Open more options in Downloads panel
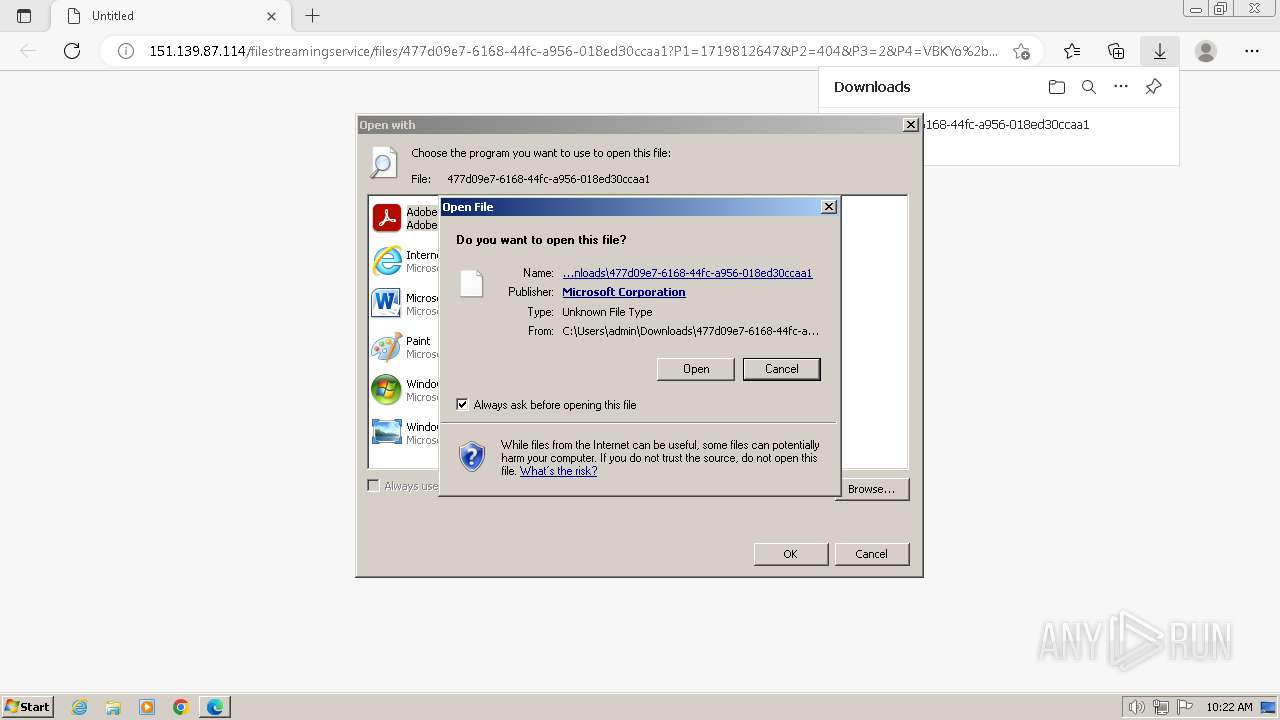The image size is (1280, 720). (x=1121, y=87)
